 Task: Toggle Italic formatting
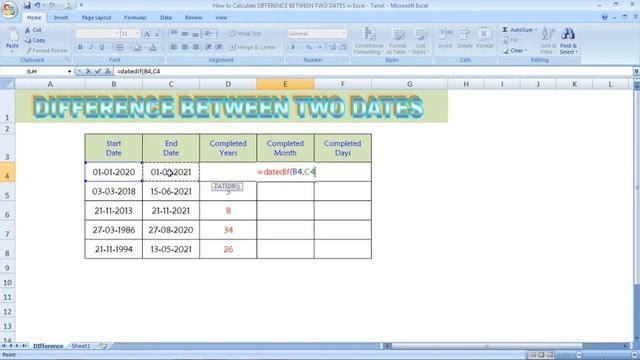coord(91,47)
